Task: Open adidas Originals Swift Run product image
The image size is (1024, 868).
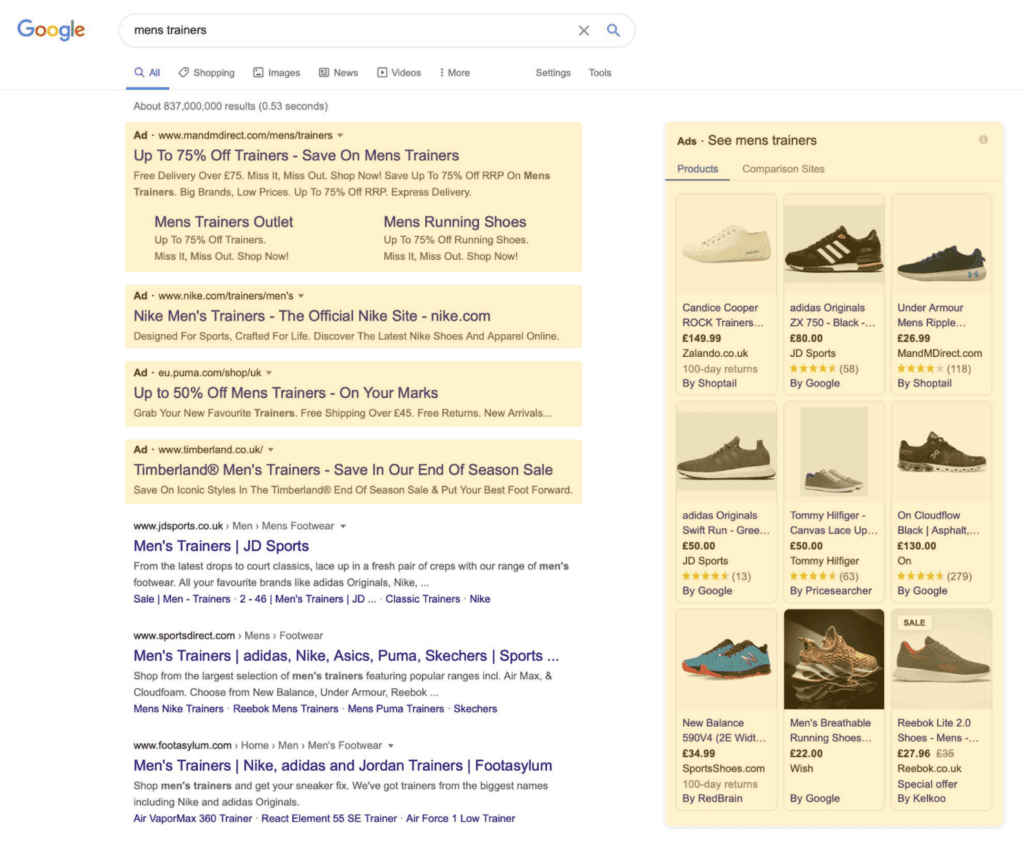Action: 726,452
